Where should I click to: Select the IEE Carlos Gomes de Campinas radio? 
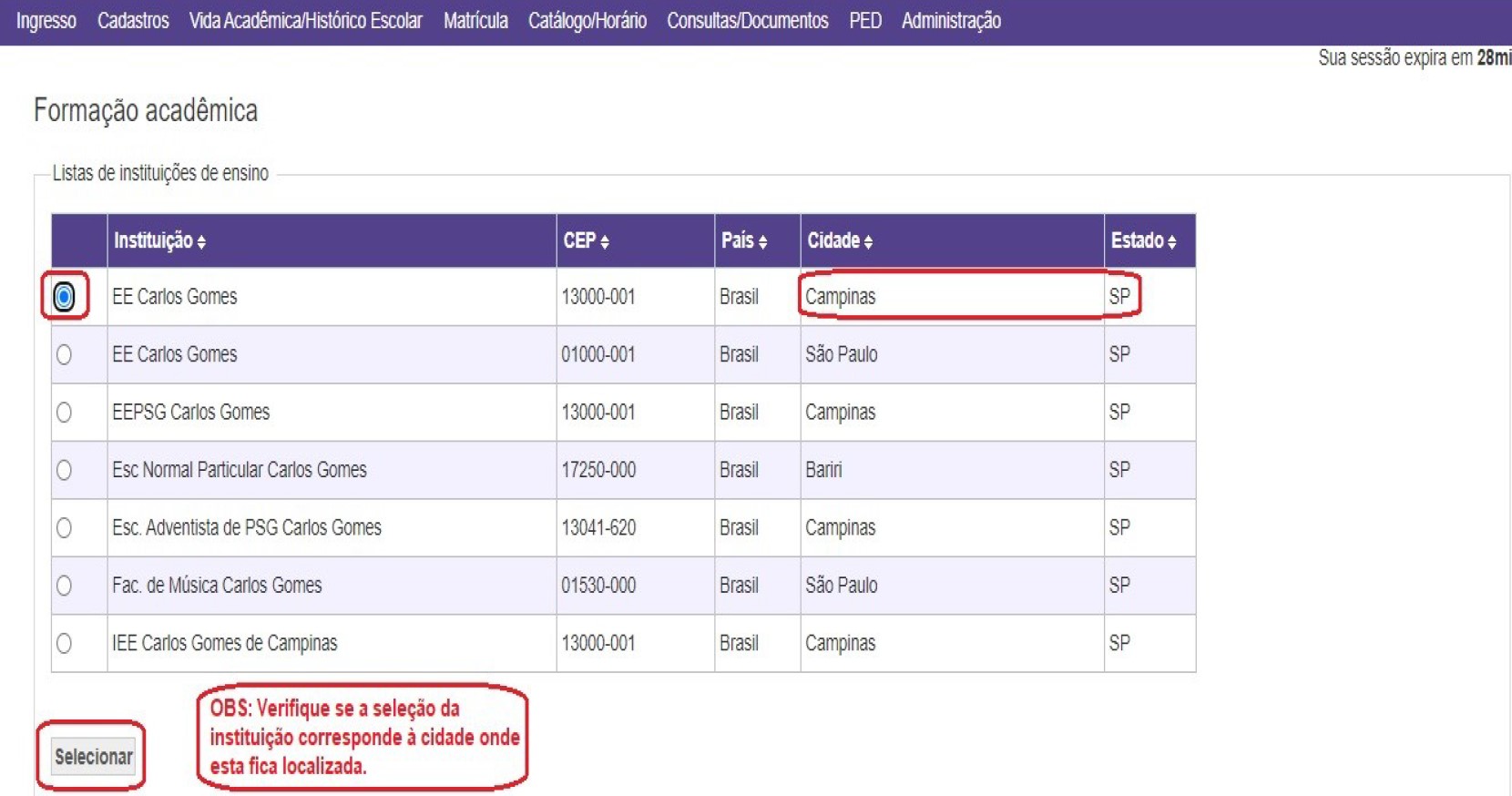point(64,643)
